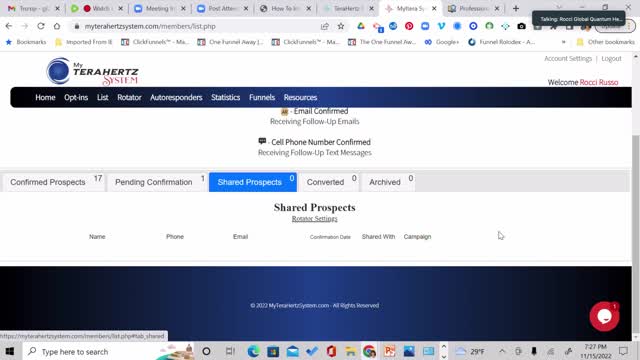
Task: Switch to the Gmail browser tab
Action: (x=33, y=8)
